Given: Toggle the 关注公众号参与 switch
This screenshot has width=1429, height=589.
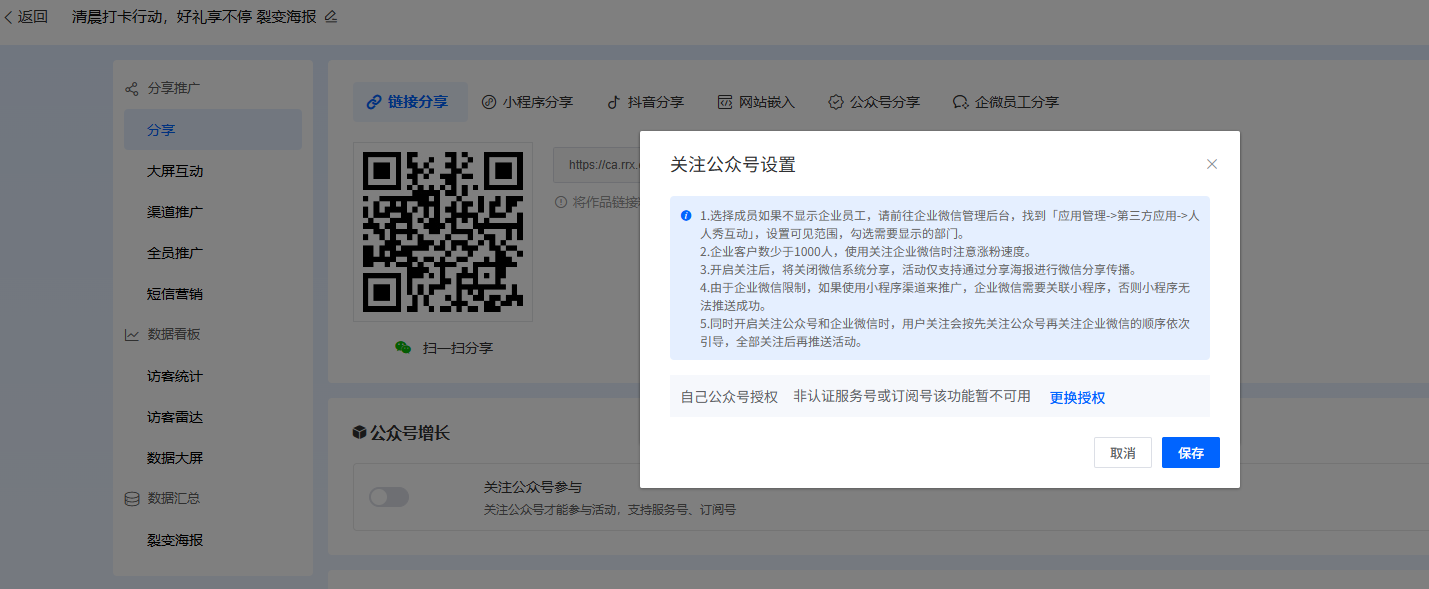Looking at the screenshot, I should click(389, 497).
